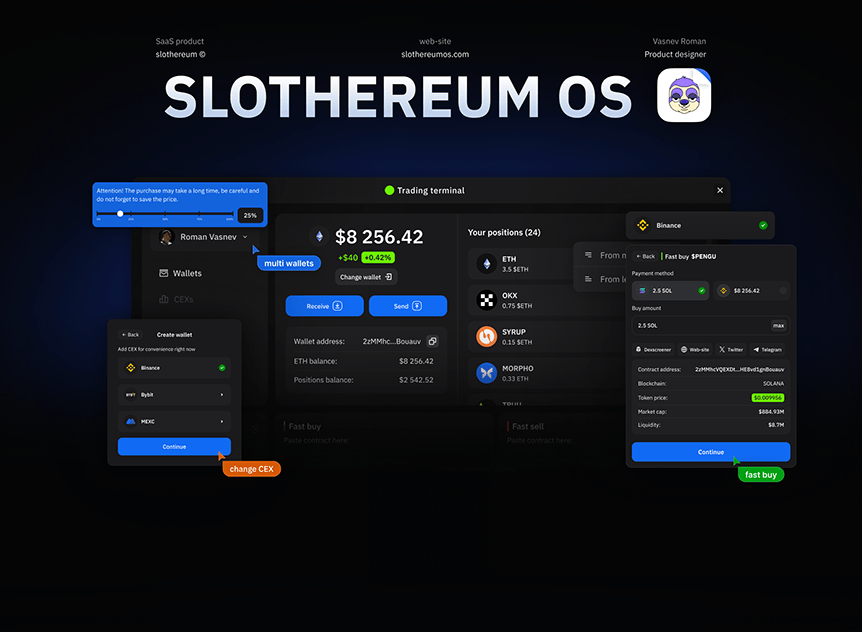The image size is (862, 632).
Task: Expand the Bybit row arrow
Action: (222, 395)
